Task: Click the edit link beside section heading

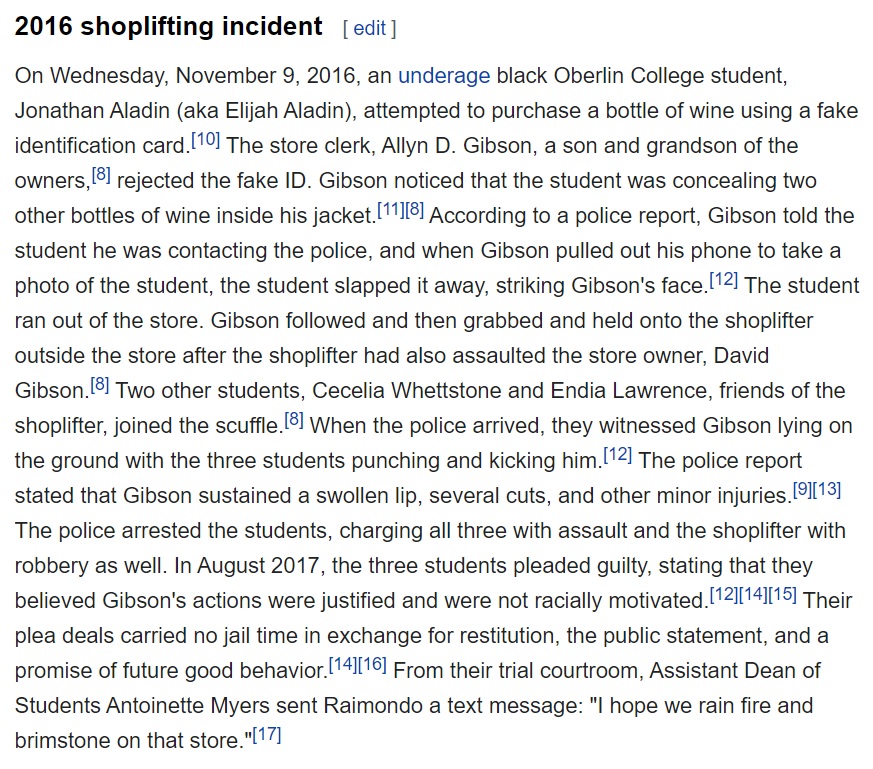Action: (370, 28)
